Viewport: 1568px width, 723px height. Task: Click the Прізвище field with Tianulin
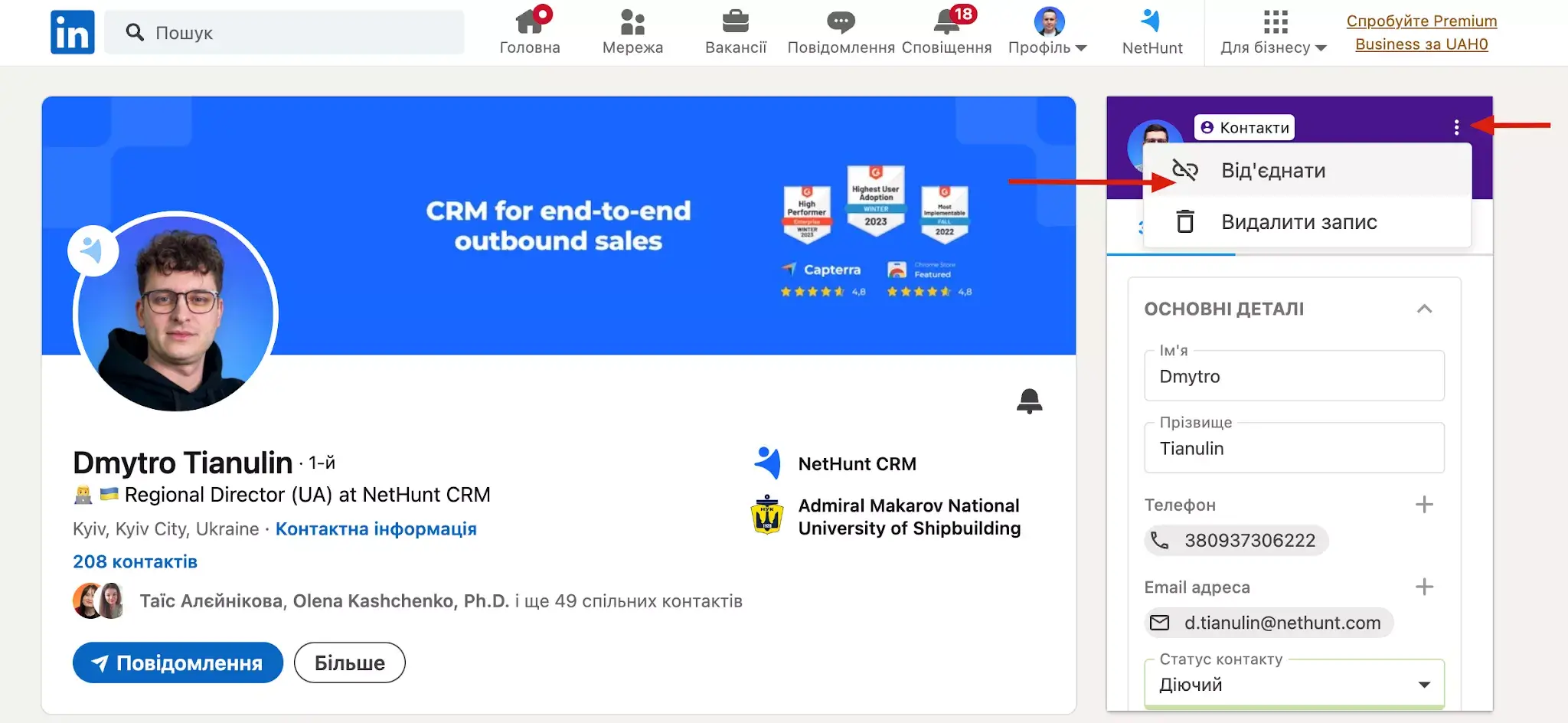pos(1294,447)
